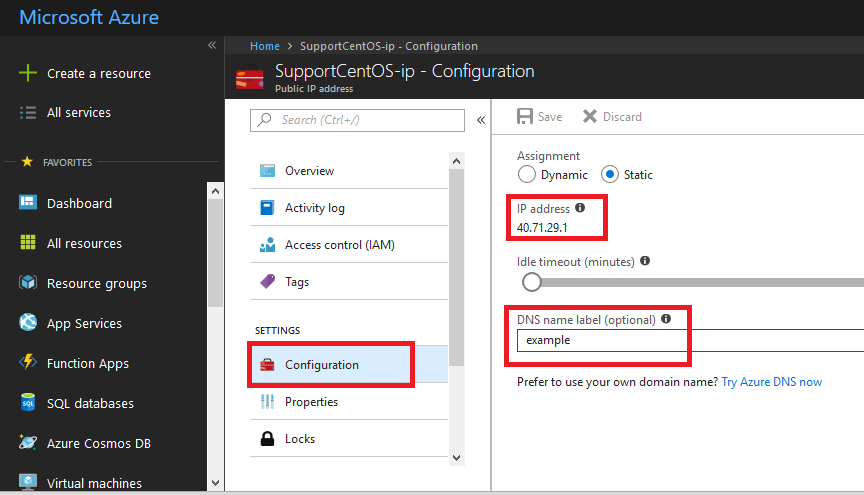
Task: Click the Search (Ctrl+/) input field
Action: [x=357, y=120]
